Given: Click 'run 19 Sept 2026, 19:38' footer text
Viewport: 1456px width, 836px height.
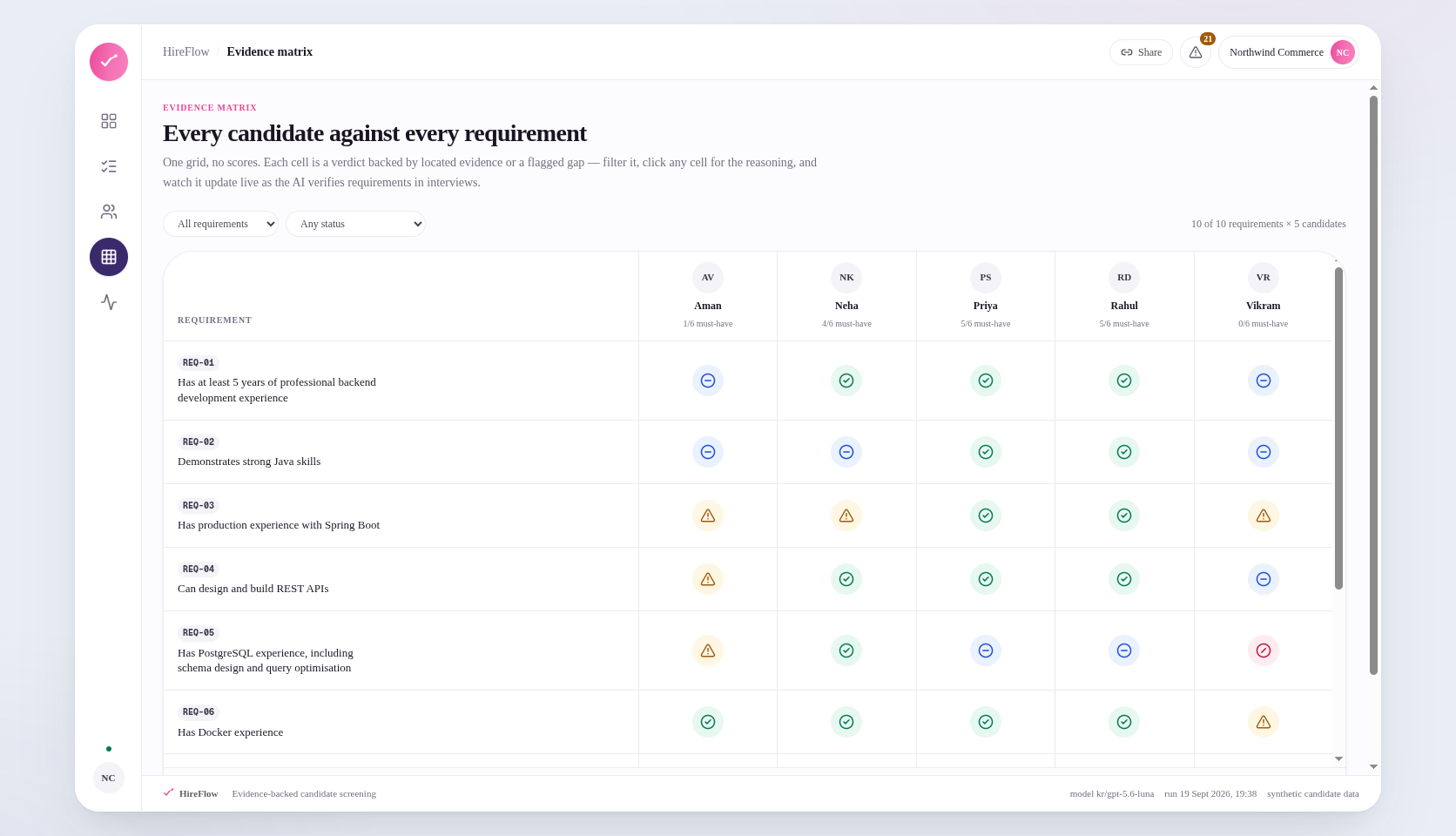Looking at the screenshot, I should point(1210,793).
